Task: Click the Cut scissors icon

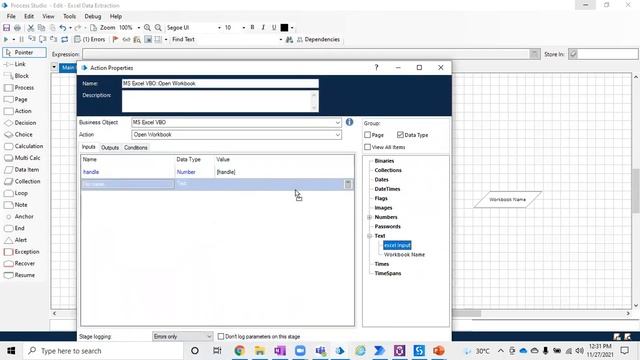Action: (31, 28)
